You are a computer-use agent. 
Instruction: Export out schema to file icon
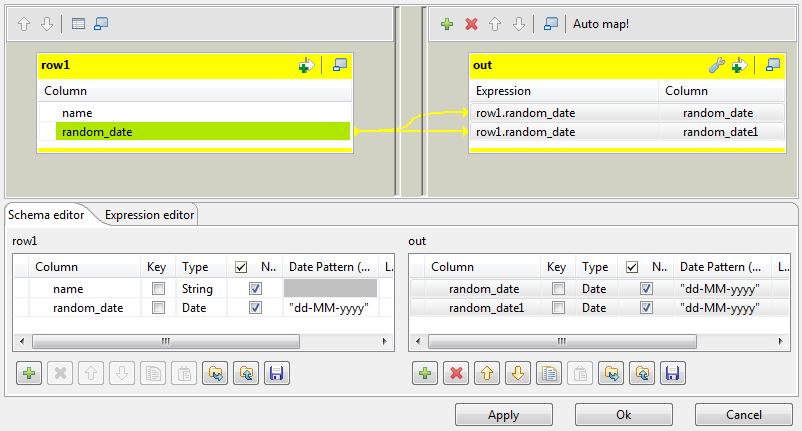coord(642,373)
